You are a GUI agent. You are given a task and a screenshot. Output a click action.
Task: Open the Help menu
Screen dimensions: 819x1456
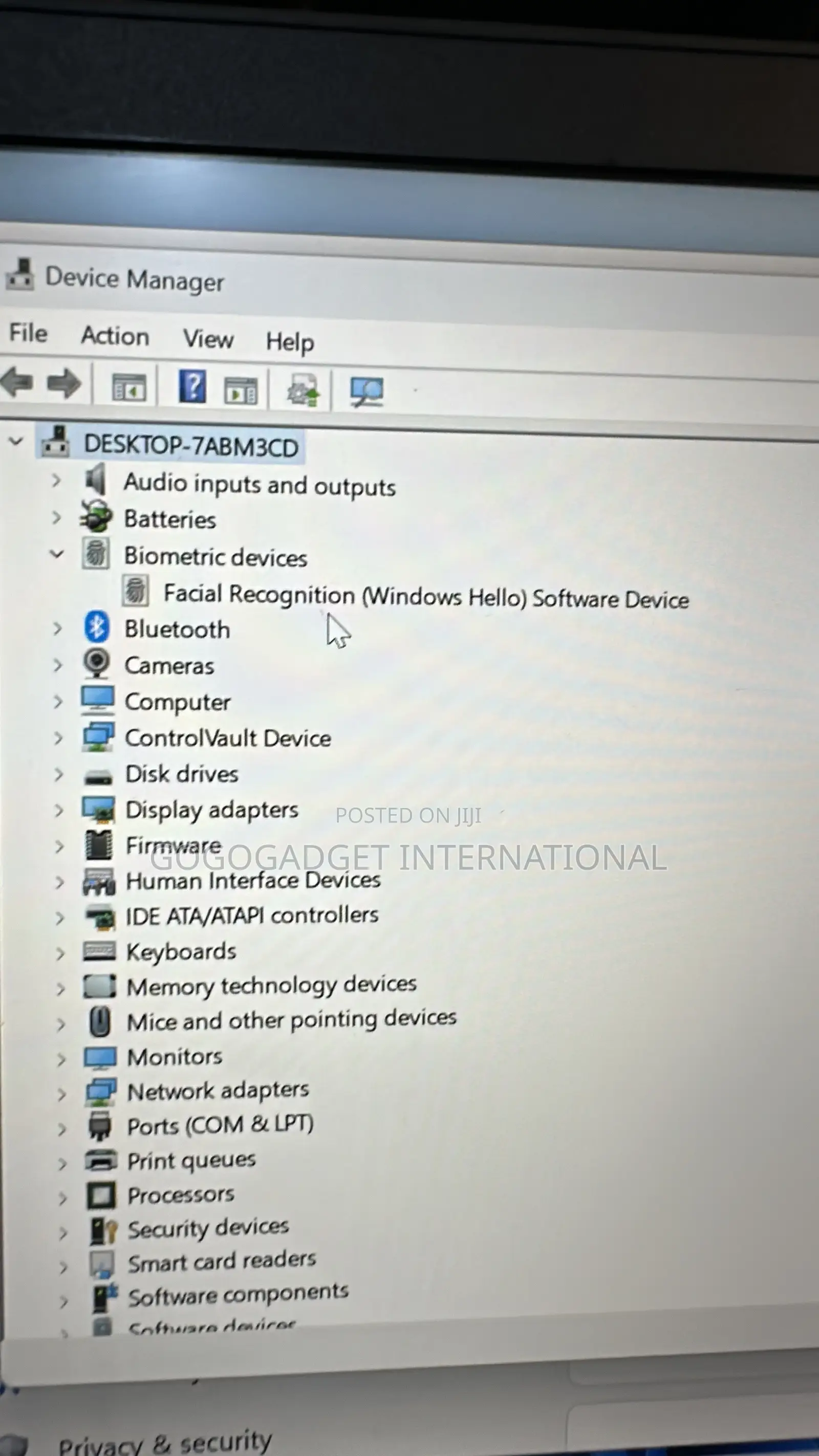coord(290,342)
